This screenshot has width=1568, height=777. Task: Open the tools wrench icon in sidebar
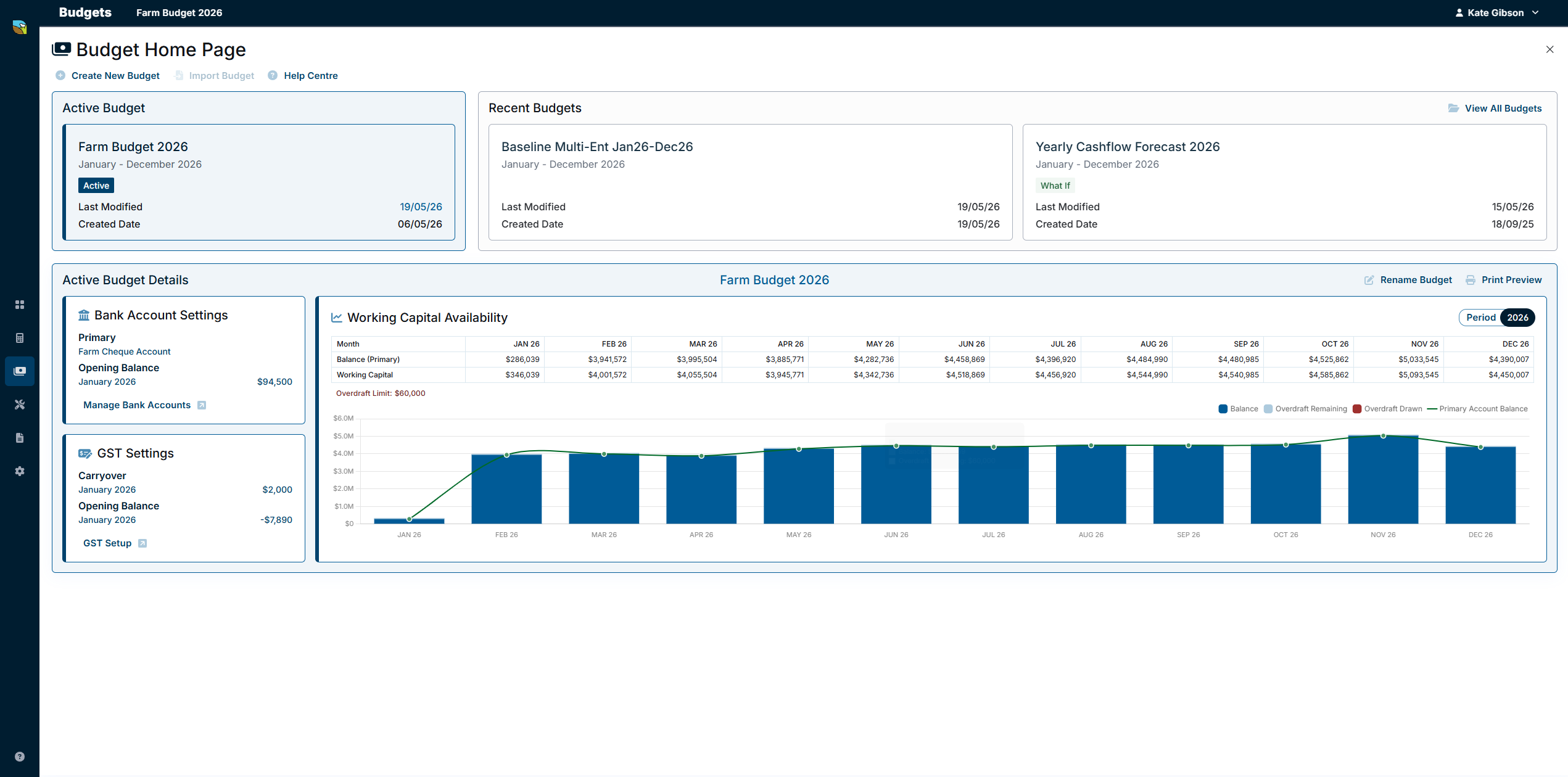20,405
